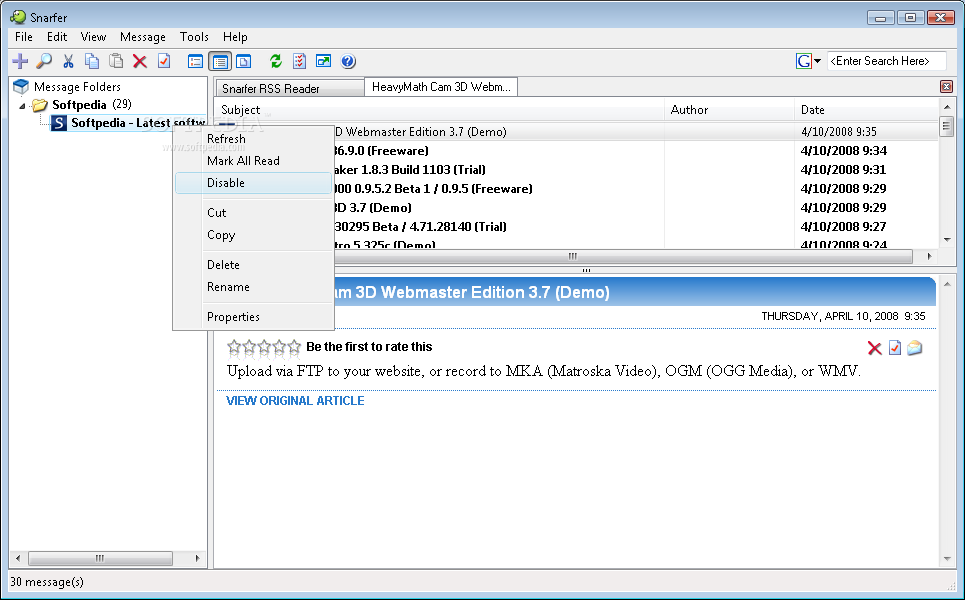Switch to the first list view layout icon
Image resolution: width=965 pixels, height=600 pixels.
[195, 62]
